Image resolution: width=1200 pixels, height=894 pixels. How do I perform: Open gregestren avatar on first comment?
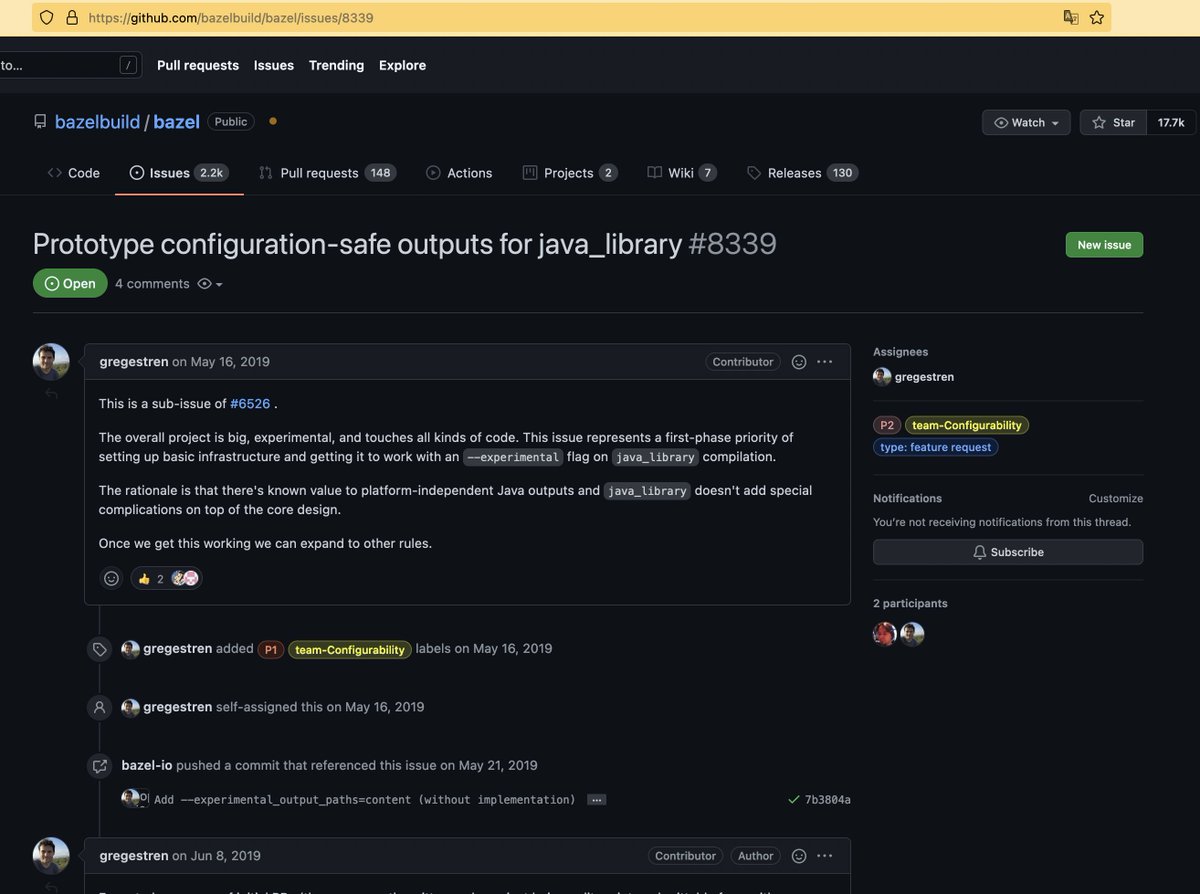pyautogui.click(x=51, y=362)
